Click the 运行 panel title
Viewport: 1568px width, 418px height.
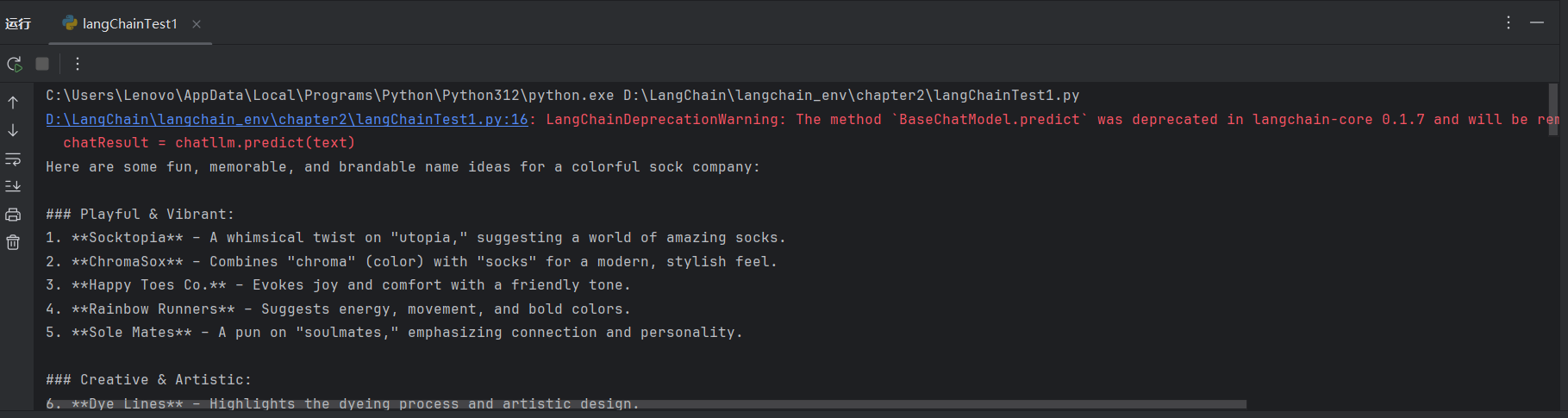click(18, 23)
